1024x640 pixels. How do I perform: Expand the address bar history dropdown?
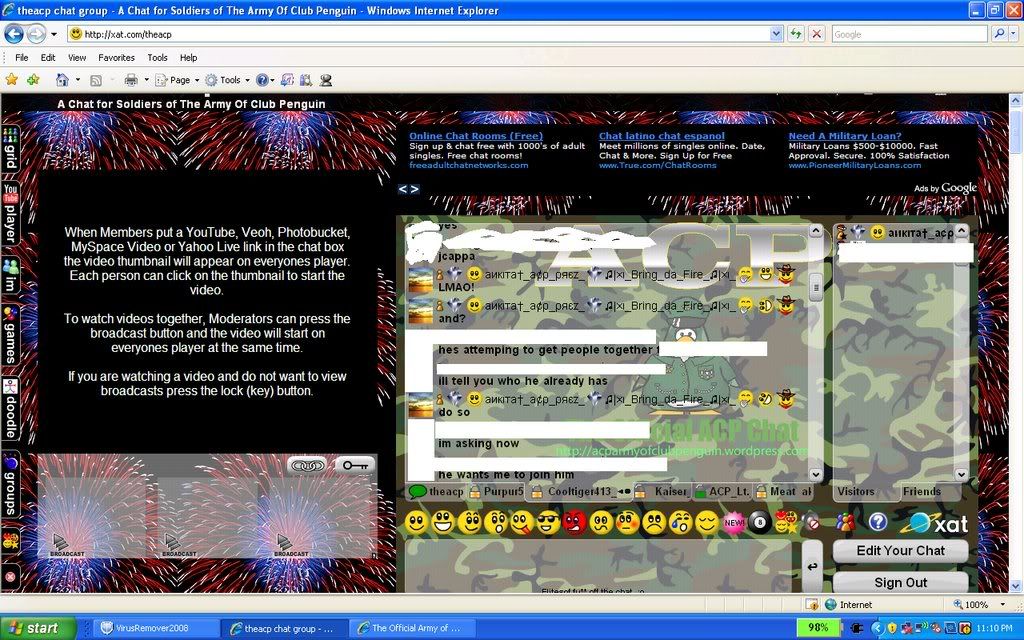tap(776, 34)
